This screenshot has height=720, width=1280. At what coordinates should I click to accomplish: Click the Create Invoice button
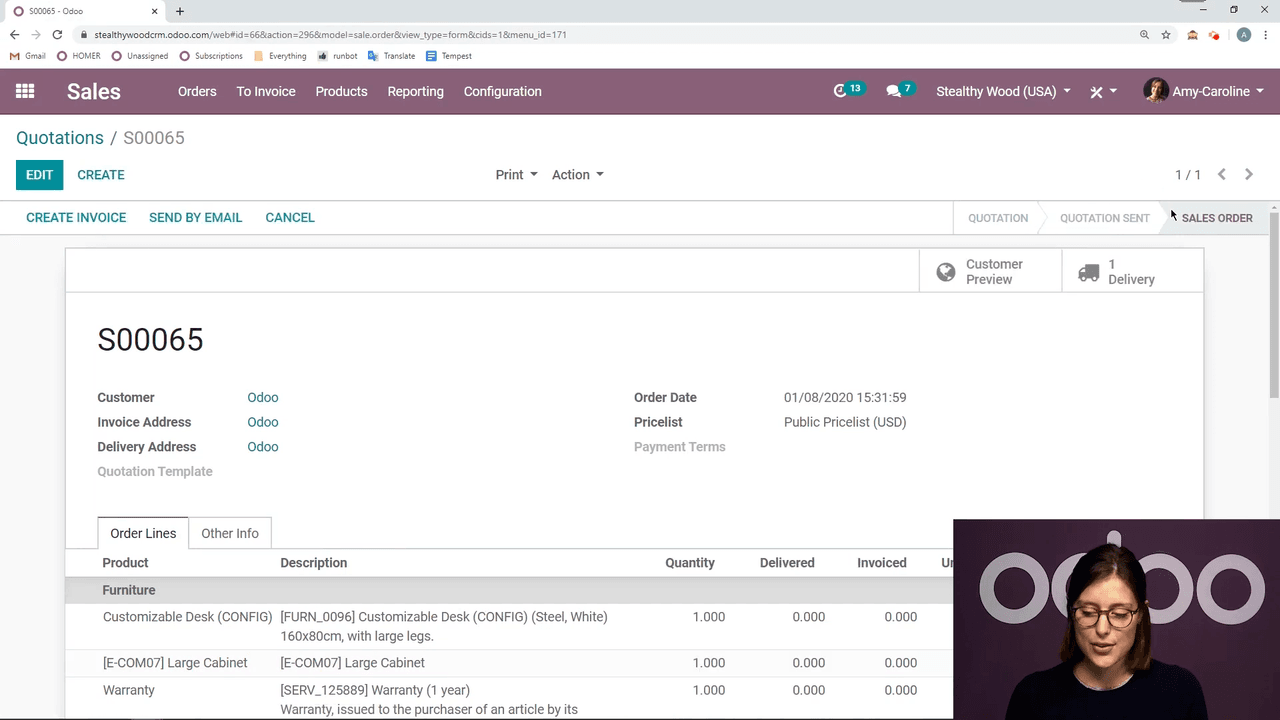coord(76,217)
